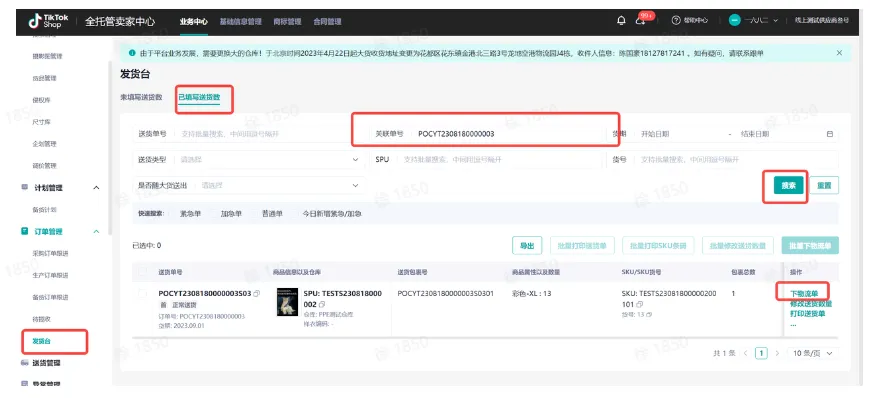874x398 pixels.
Task: Switch to the 业务中心 top menu
Action: pyautogui.click(x=193, y=21)
